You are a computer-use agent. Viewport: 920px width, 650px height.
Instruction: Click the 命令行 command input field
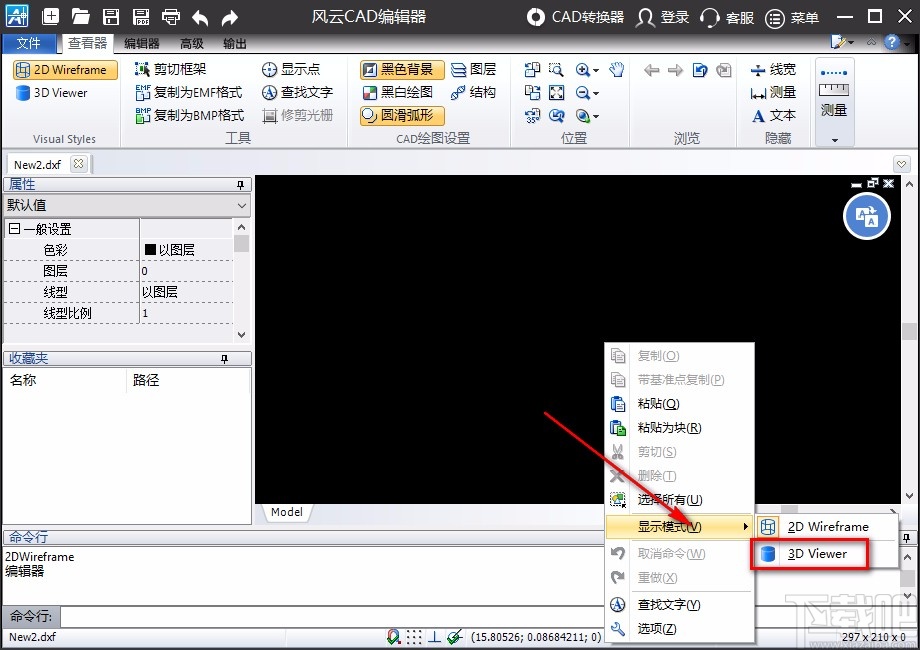[x=332, y=617]
